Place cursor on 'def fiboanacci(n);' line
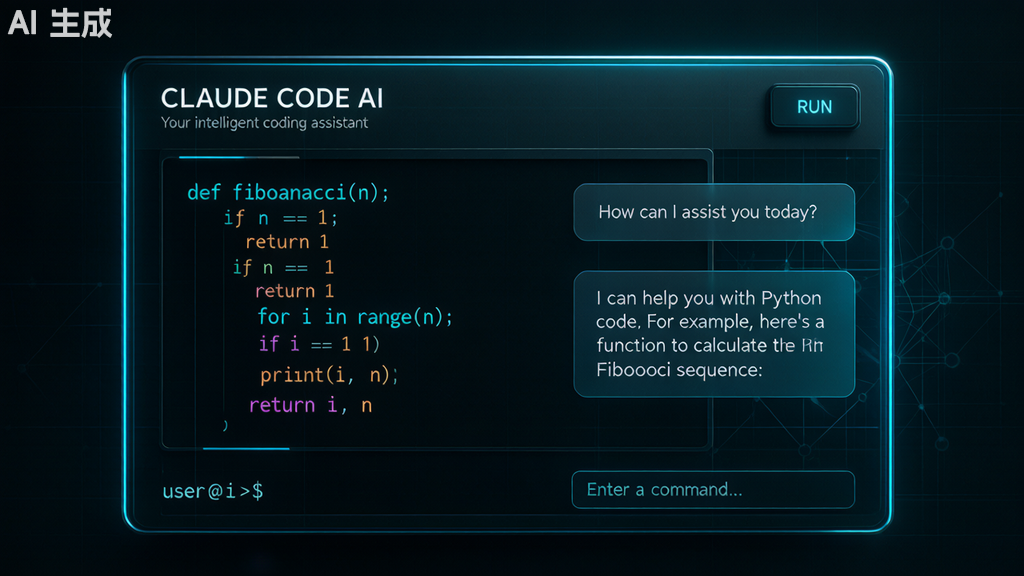 coord(288,193)
